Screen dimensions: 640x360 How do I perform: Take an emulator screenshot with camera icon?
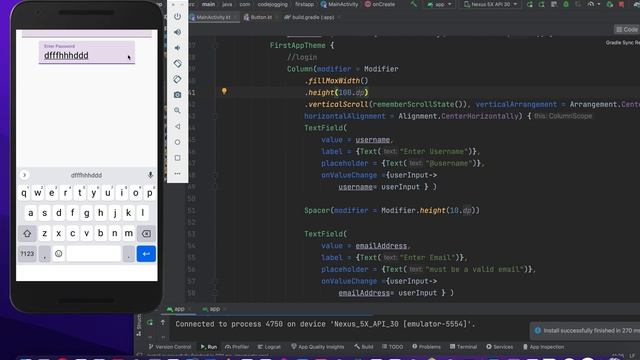click(177, 95)
